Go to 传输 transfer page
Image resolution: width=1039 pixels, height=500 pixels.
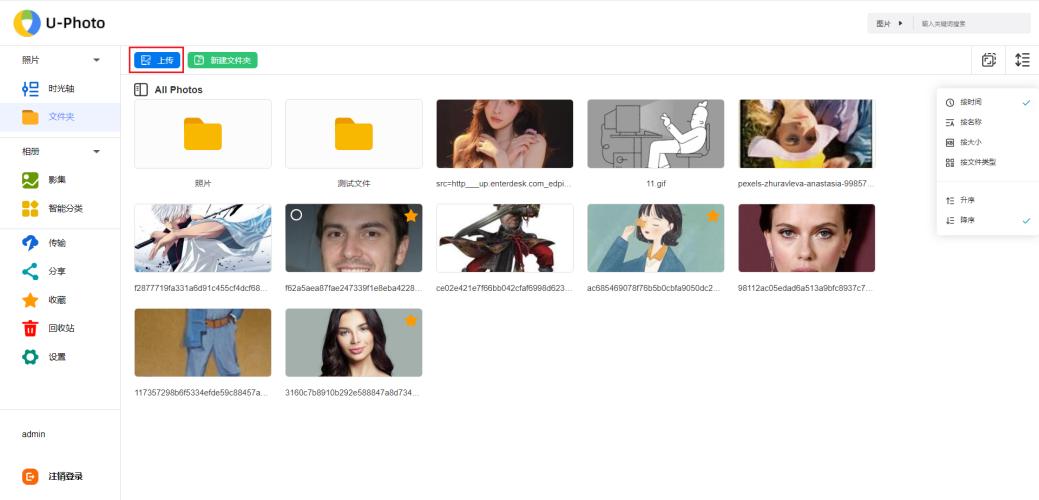coord(56,243)
